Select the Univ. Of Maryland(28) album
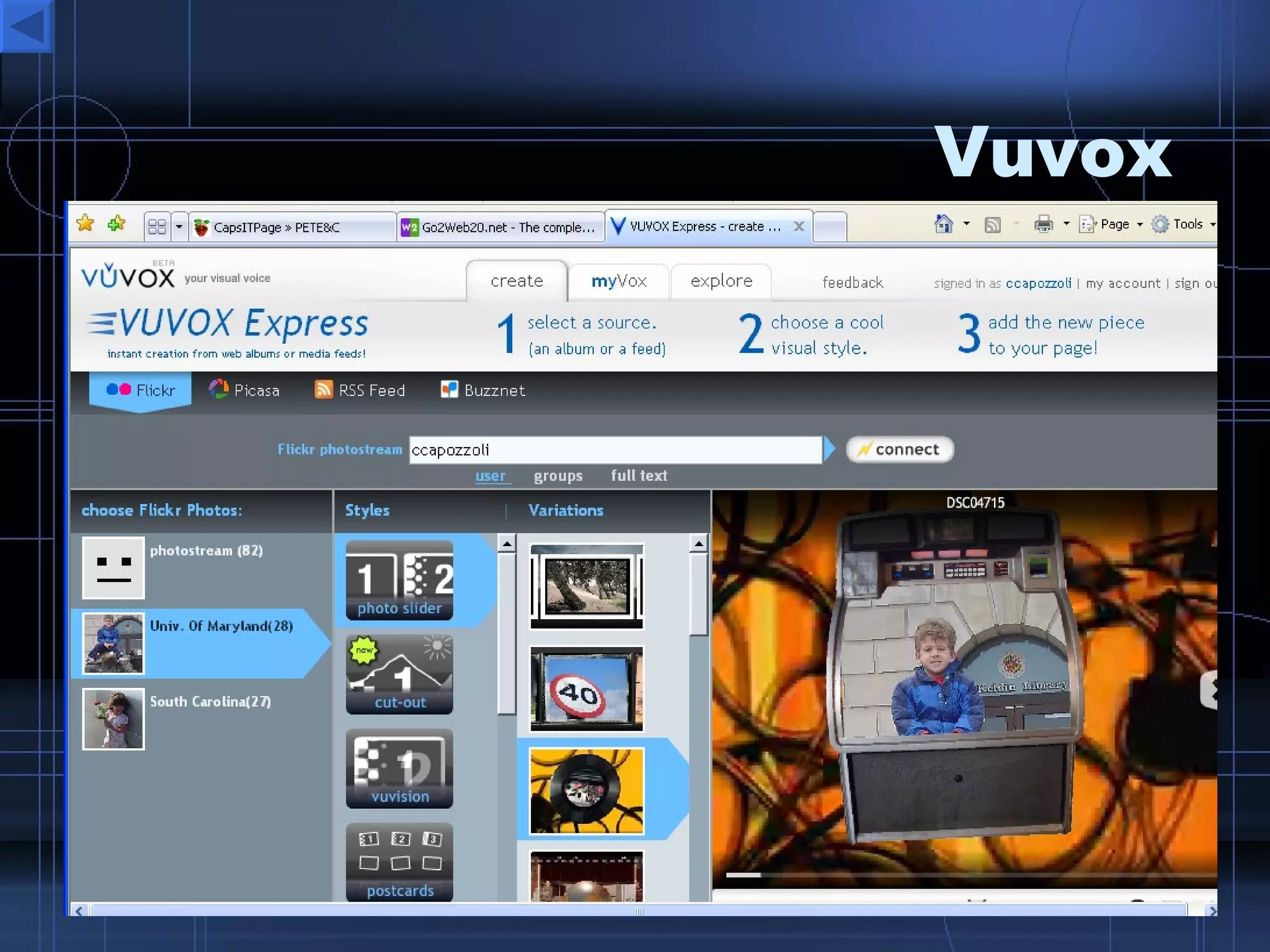Image resolution: width=1270 pixels, height=952 pixels. point(201,643)
